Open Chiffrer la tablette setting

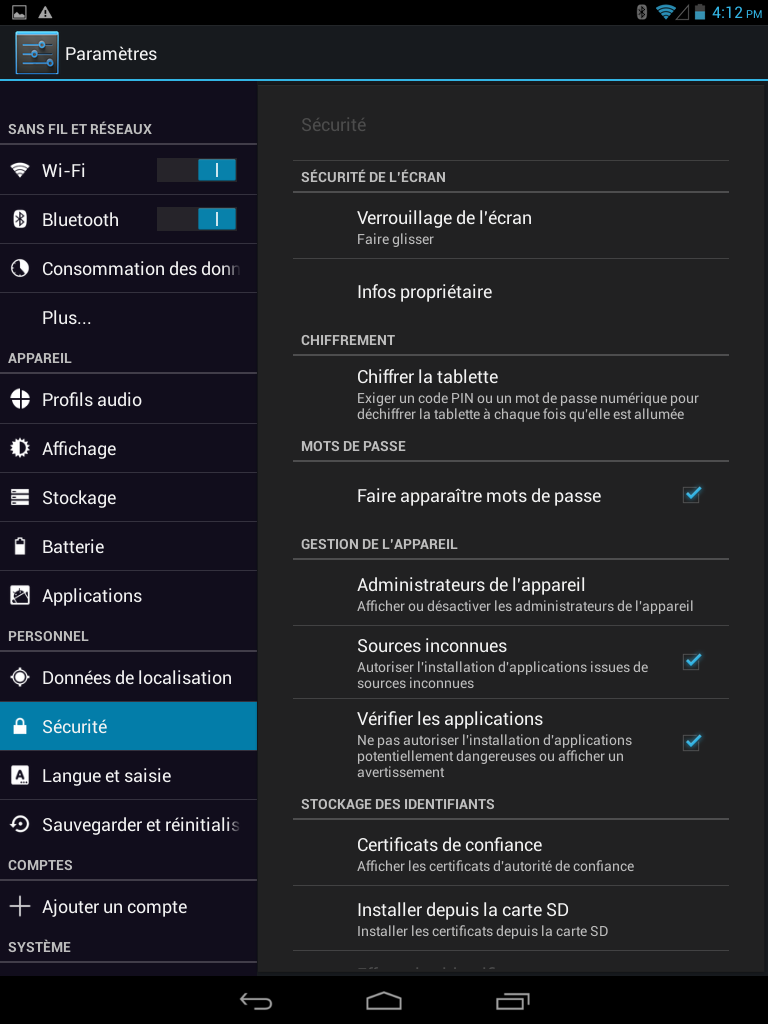point(511,396)
